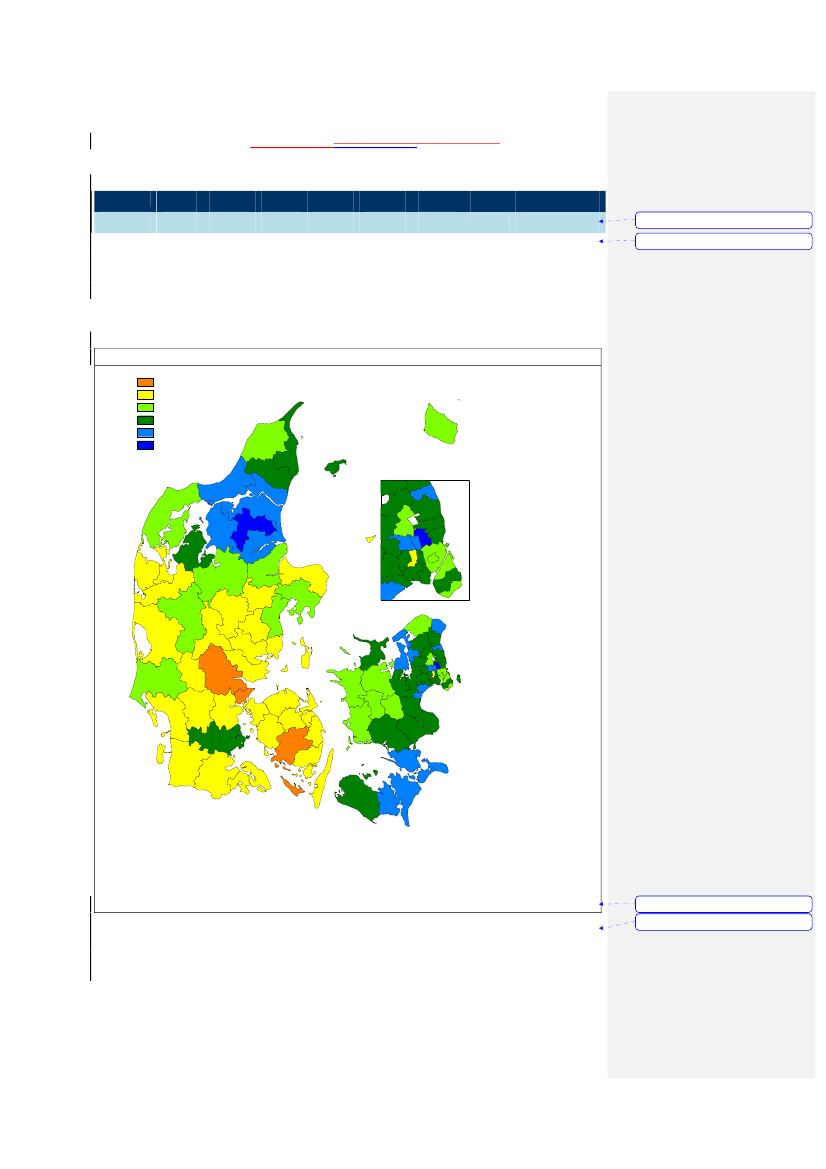This screenshot has height=1169, width=826.
Task: Open lowest comment balloon in margin
Action: [723, 922]
